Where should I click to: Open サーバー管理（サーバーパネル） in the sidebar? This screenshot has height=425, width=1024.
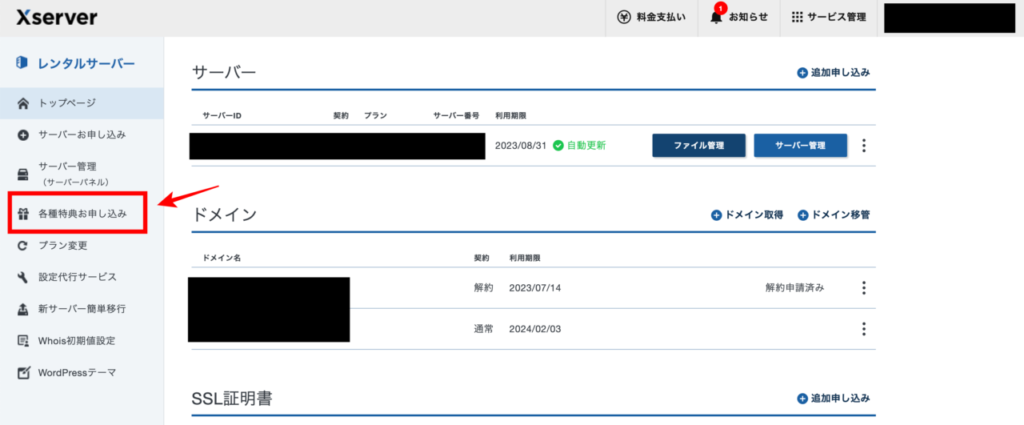(x=82, y=174)
